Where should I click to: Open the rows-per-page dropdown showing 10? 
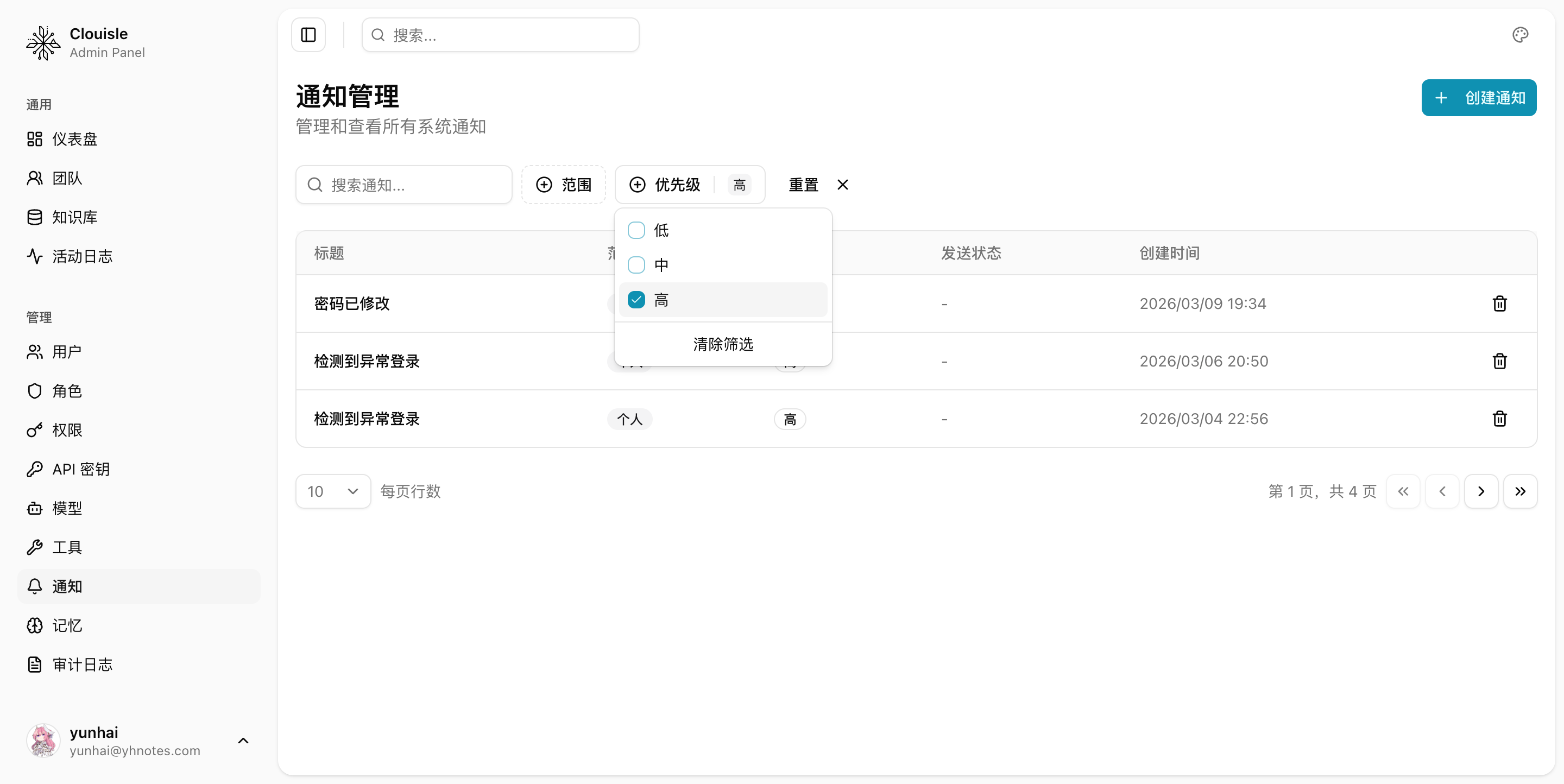pos(333,491)
